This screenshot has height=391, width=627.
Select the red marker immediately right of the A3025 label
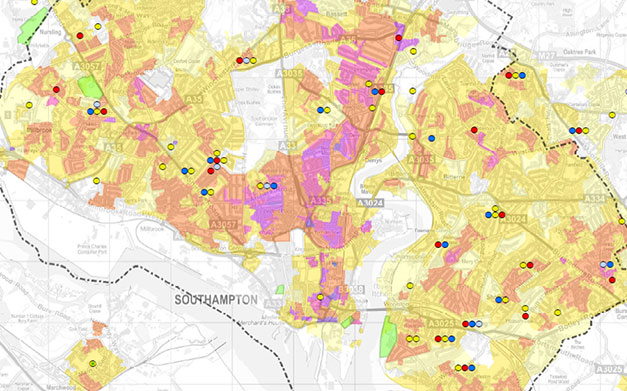click(x=465, y=324)
